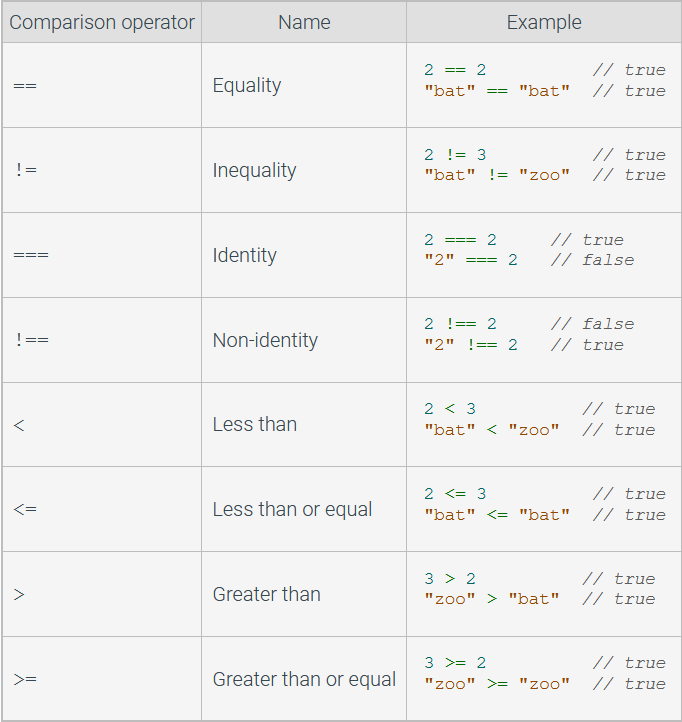Image resolution: width=682 pixels, height=722 pixels.
Task: Click the Name column header
Action: point(304,23)
